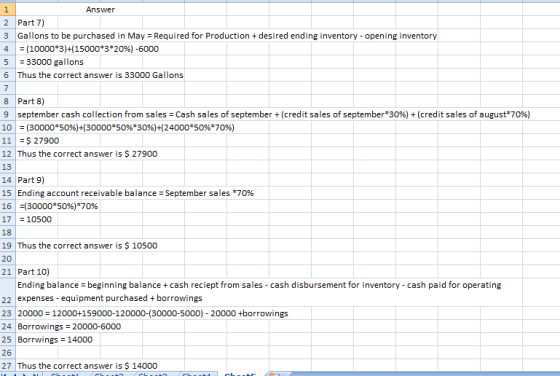560x376 pixels.
Task: Select row 18 by its row number
Action: (7, 232)
